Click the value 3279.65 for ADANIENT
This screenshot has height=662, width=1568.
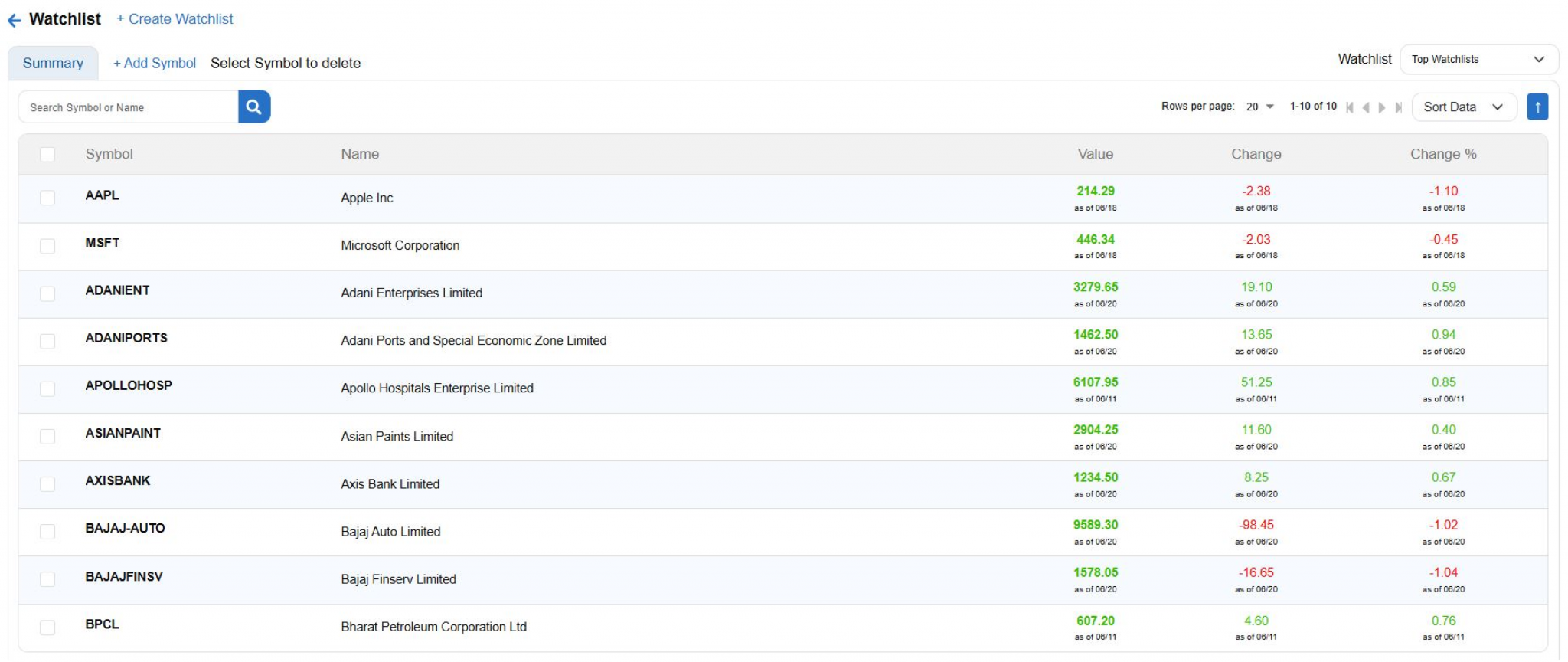click(1096, 287)
